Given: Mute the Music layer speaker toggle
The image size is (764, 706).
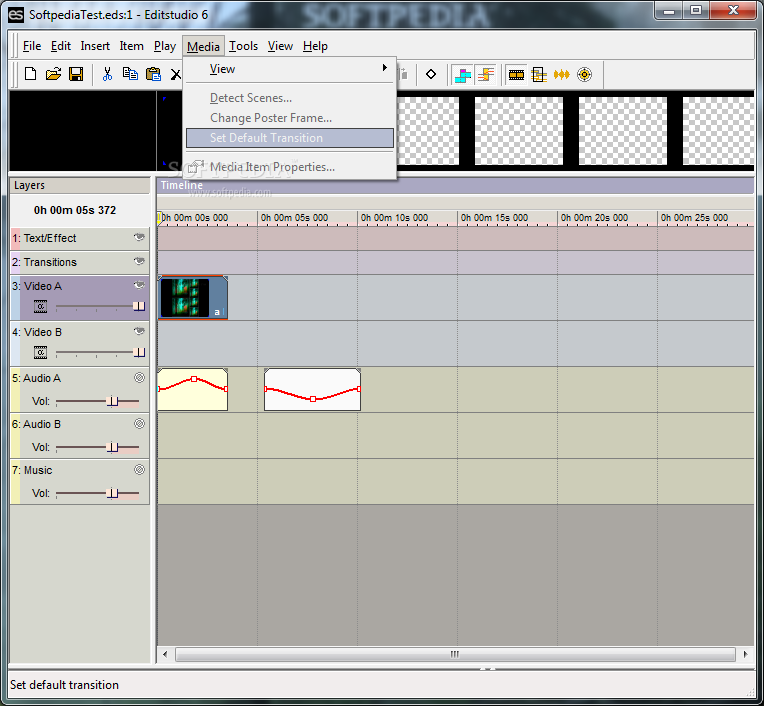Looking at the screenshot, I should [x=139, y=470].
